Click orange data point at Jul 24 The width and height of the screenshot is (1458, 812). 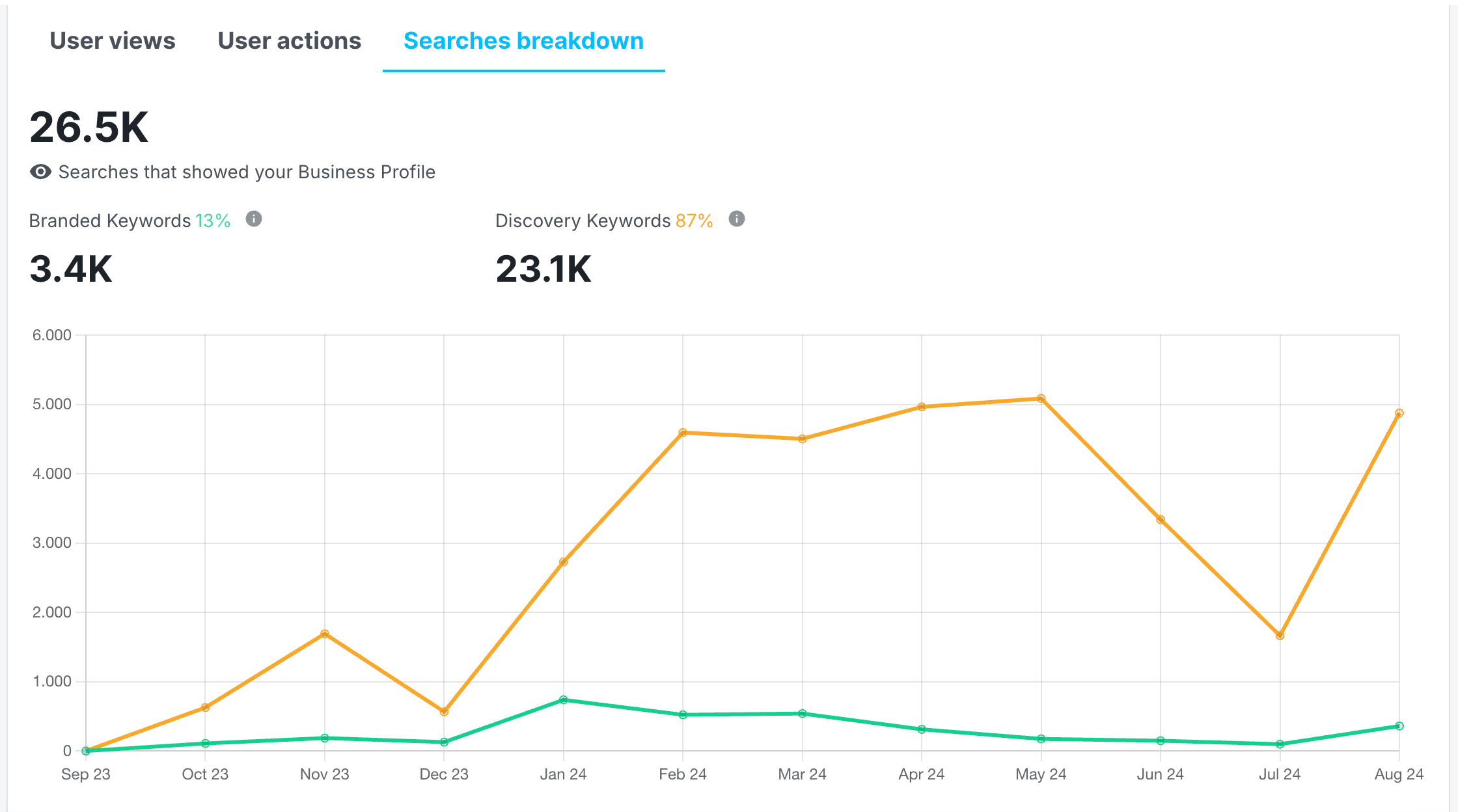click(x=1280, y=636)
